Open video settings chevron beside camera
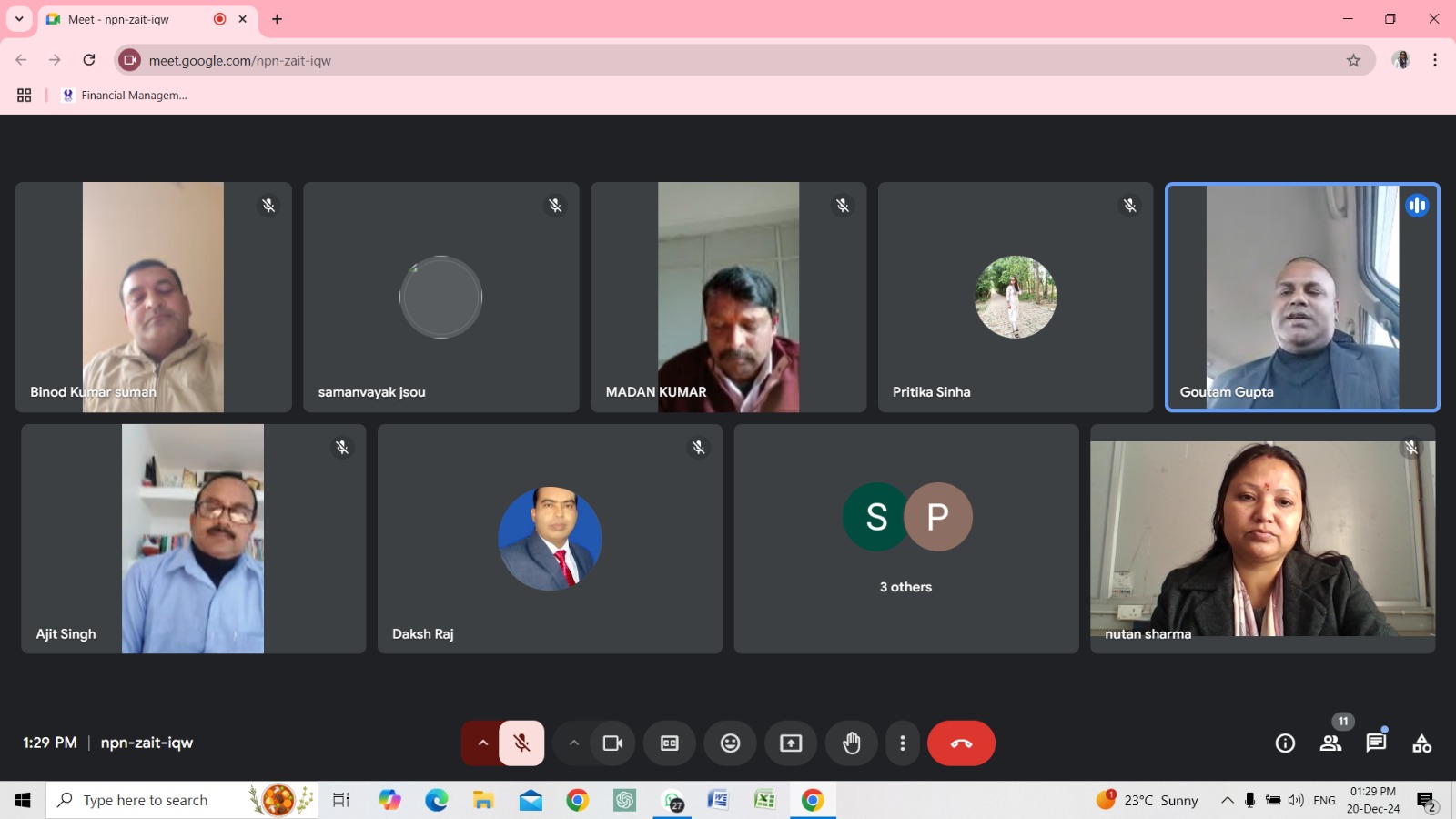The image size is (1456, 819). pyautogui.click(x=573, y=743)
